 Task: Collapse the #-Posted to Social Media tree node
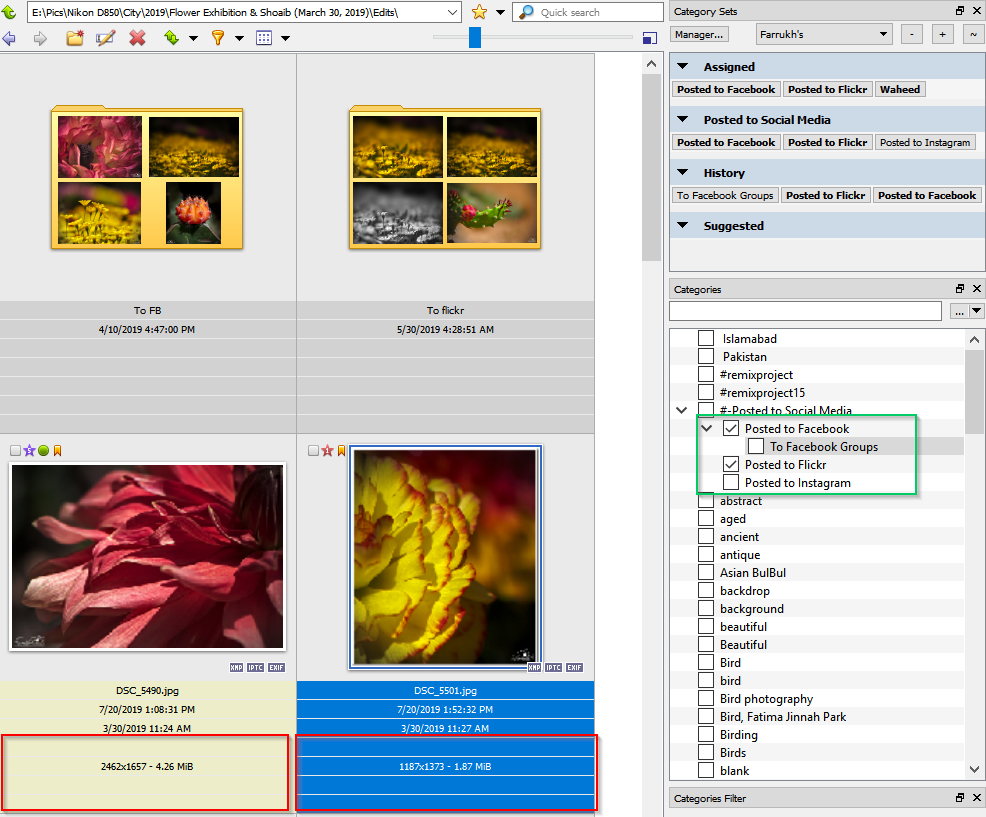pos(682,410)
